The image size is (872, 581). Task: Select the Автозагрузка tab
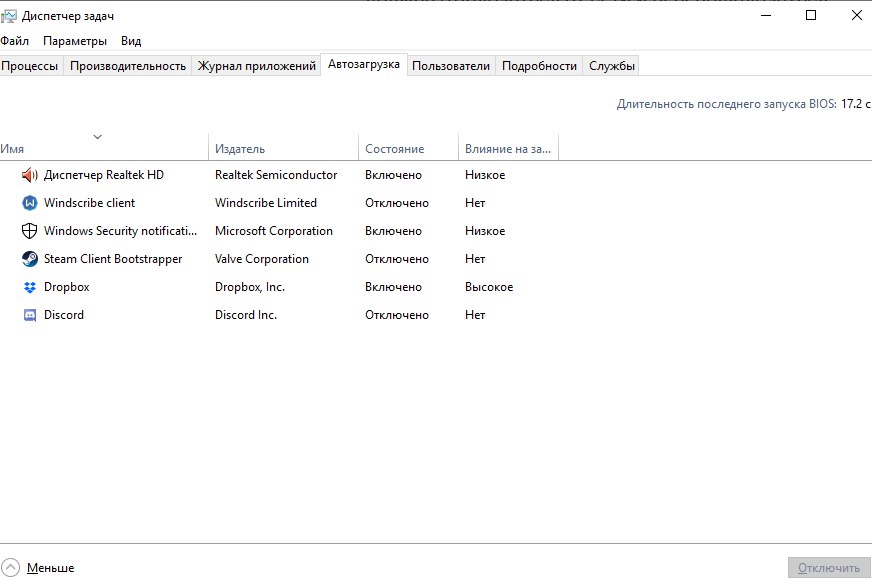click(364, 64)
